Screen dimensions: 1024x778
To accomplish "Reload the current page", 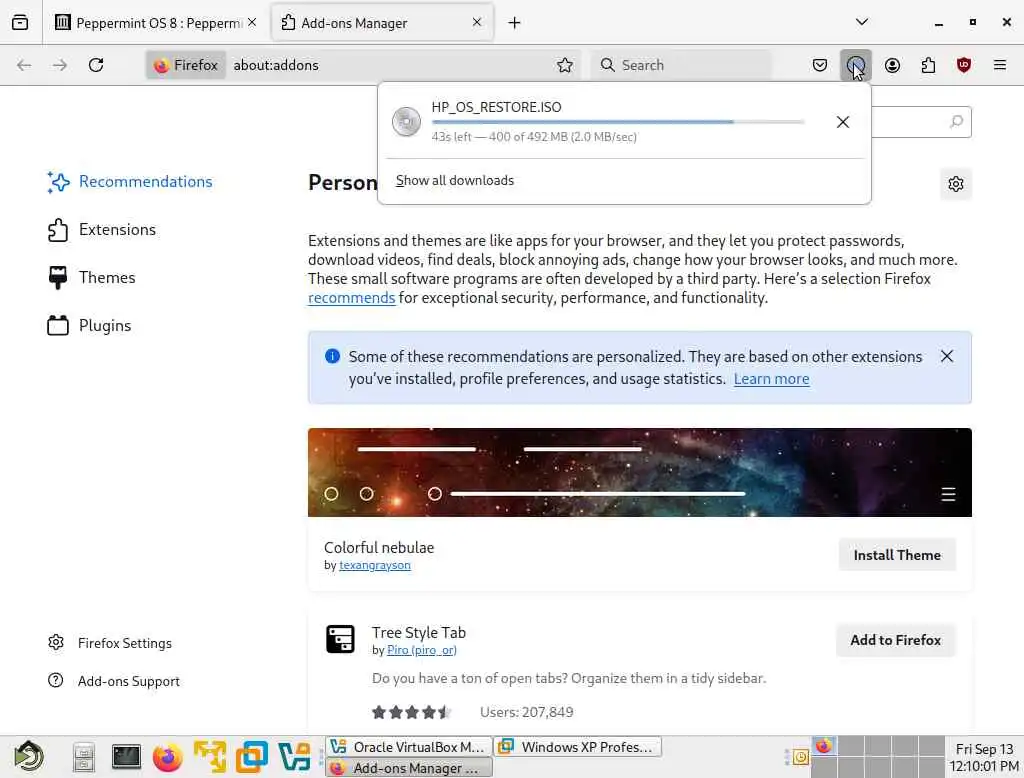I will tap(96, 65).
